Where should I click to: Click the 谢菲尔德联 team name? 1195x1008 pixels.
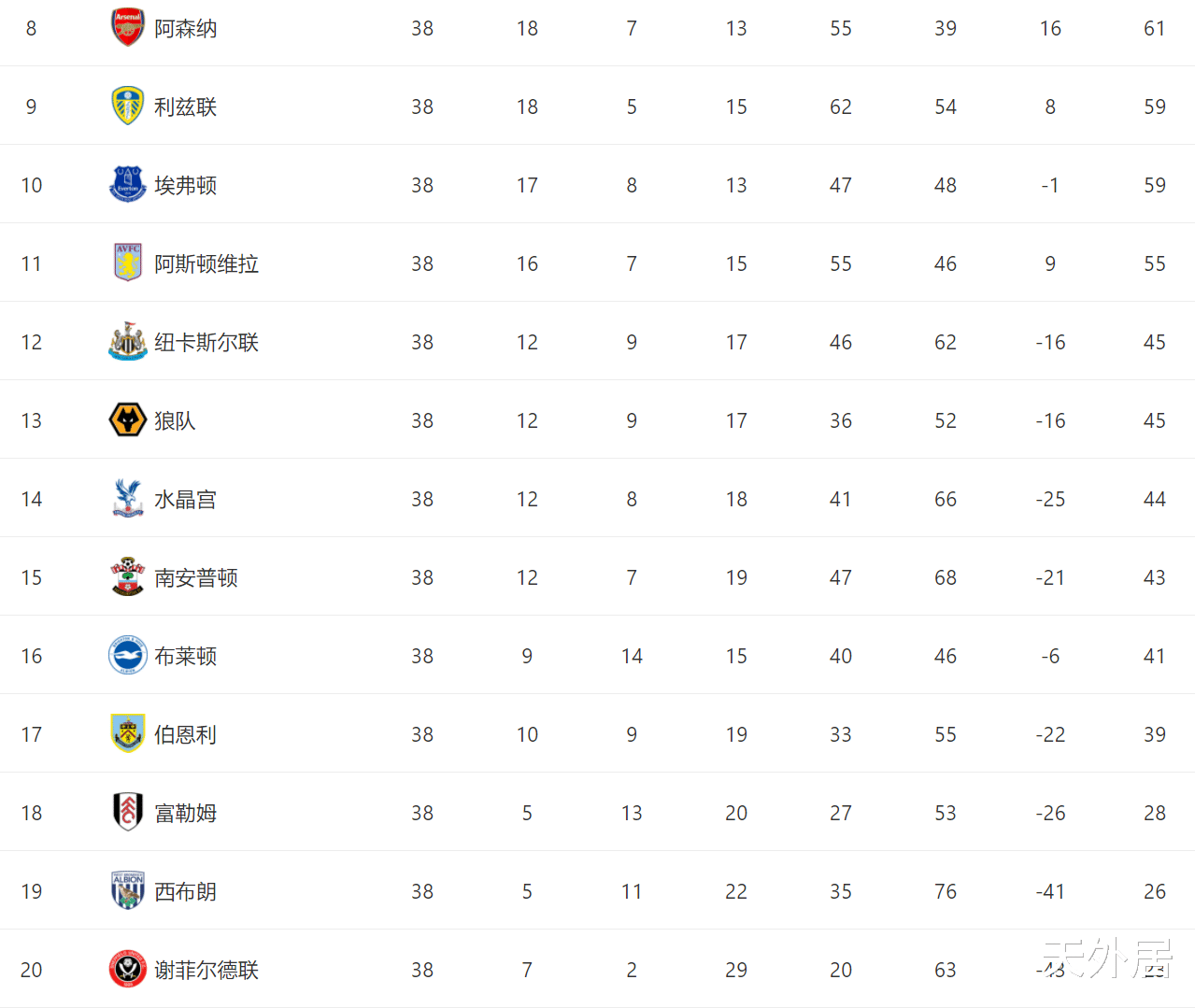tap(206, 971)
